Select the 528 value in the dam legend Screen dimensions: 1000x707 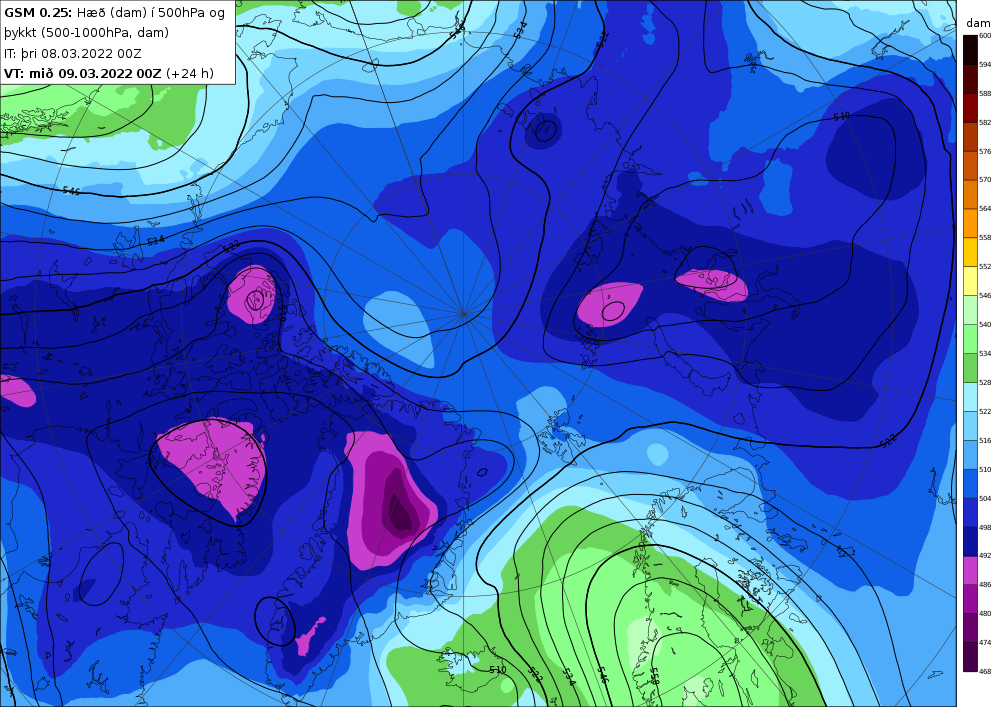tap(985, 383)
